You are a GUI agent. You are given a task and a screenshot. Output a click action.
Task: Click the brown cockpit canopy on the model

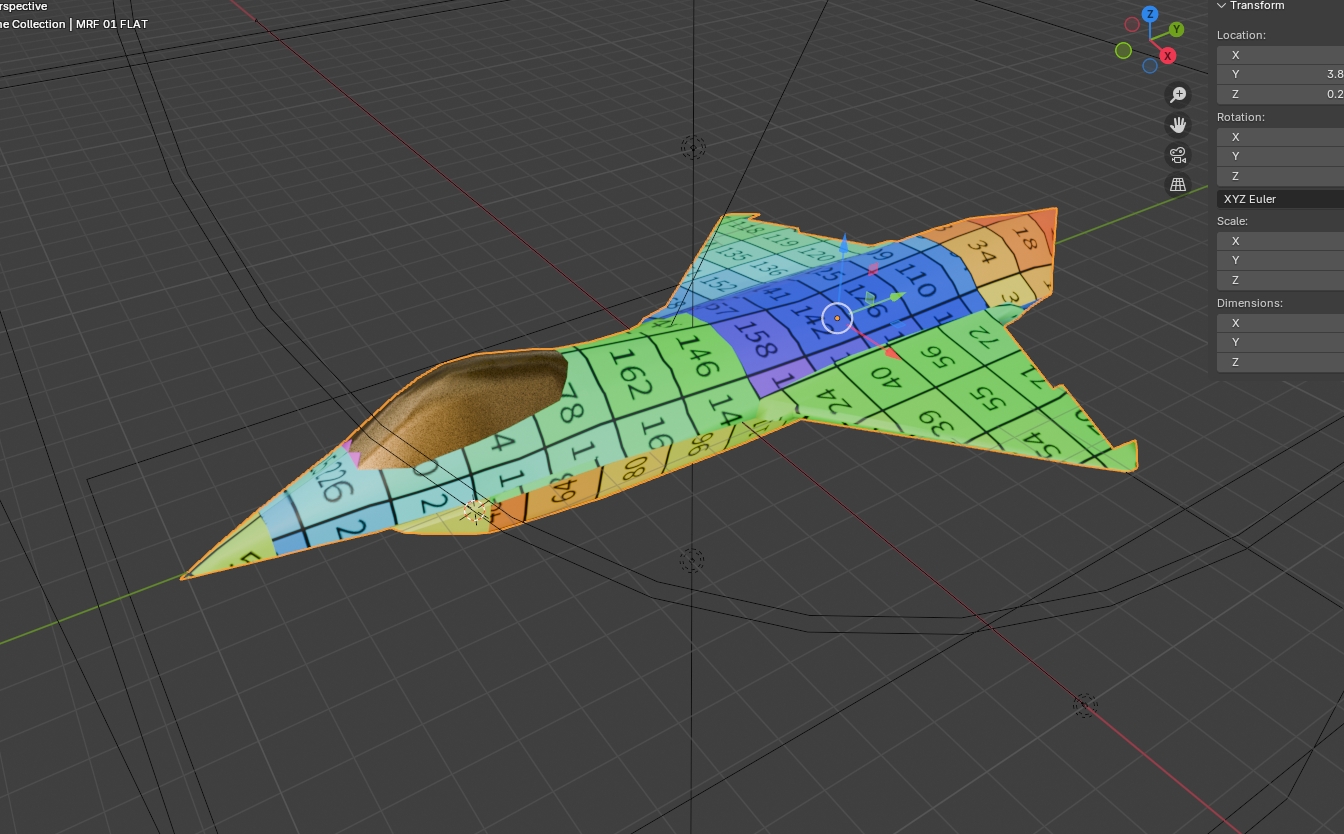460,408
